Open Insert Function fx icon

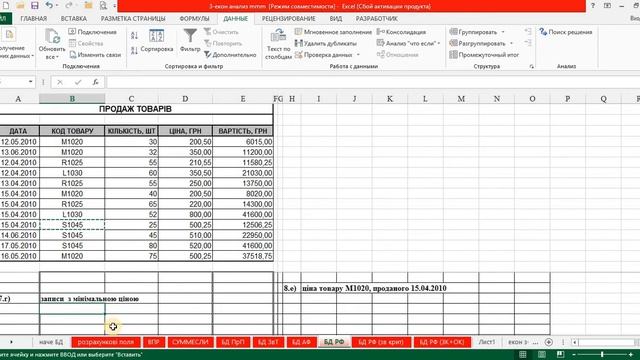point(95,82)
